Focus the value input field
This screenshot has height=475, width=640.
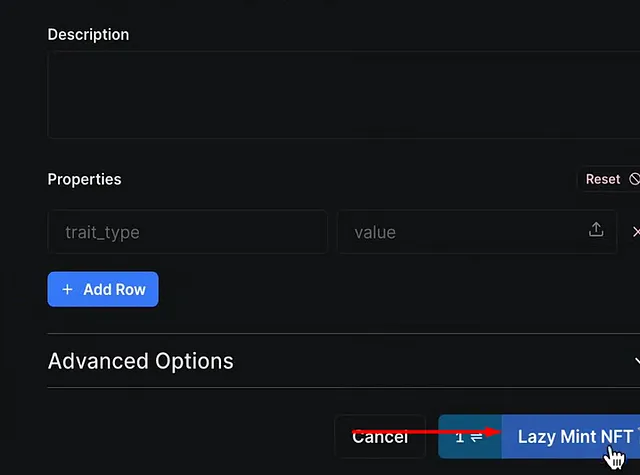coord(477,232)
